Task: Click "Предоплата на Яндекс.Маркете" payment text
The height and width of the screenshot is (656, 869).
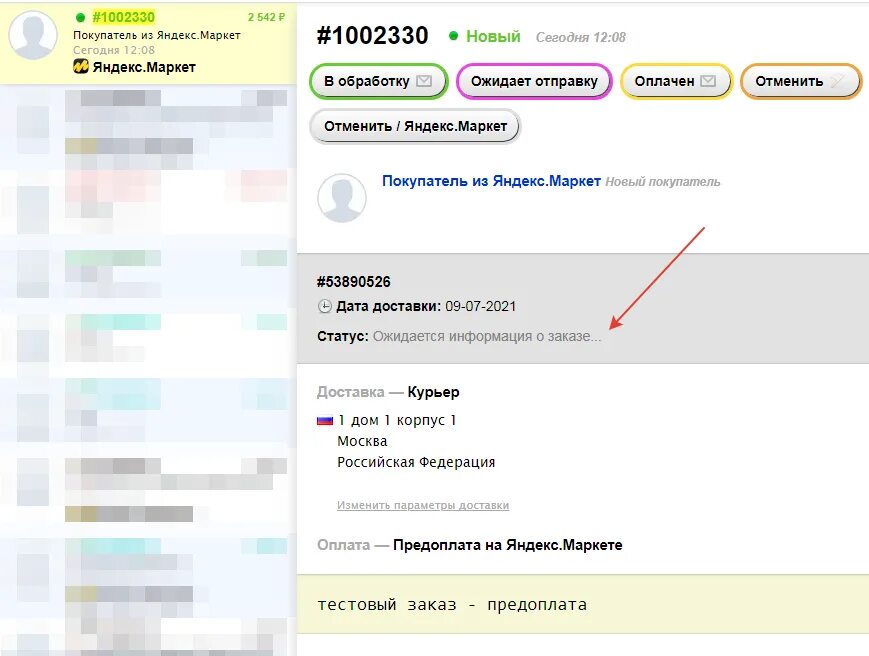Action: tap(508, 545)
